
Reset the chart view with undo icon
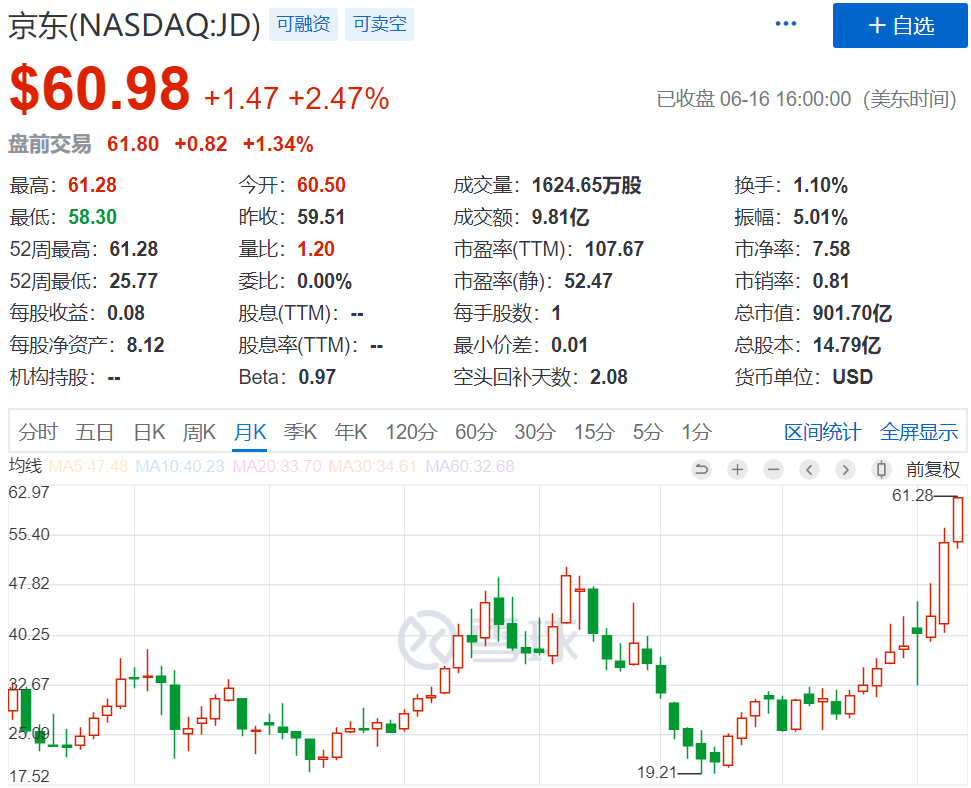click(700, 469)
